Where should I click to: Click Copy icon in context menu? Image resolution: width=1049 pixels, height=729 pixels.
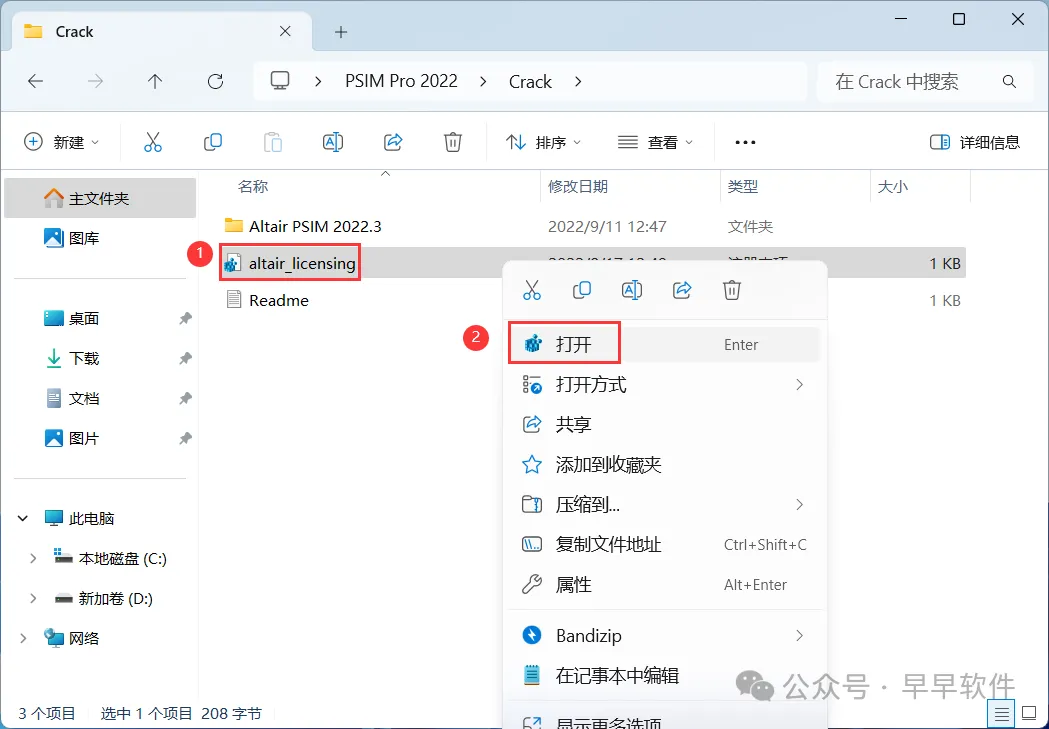pyautogui.click(x=582, y=290)
